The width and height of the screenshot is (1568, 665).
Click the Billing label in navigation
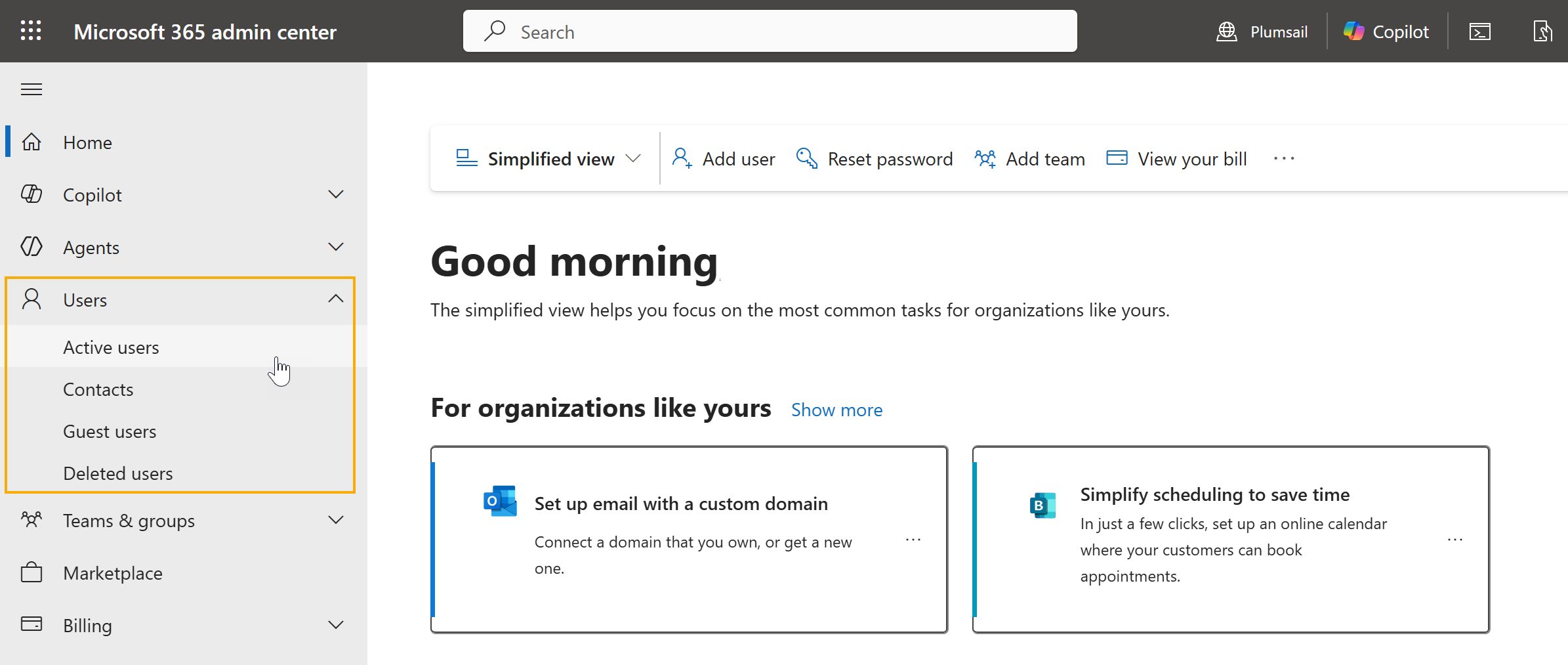pos(87,625)
